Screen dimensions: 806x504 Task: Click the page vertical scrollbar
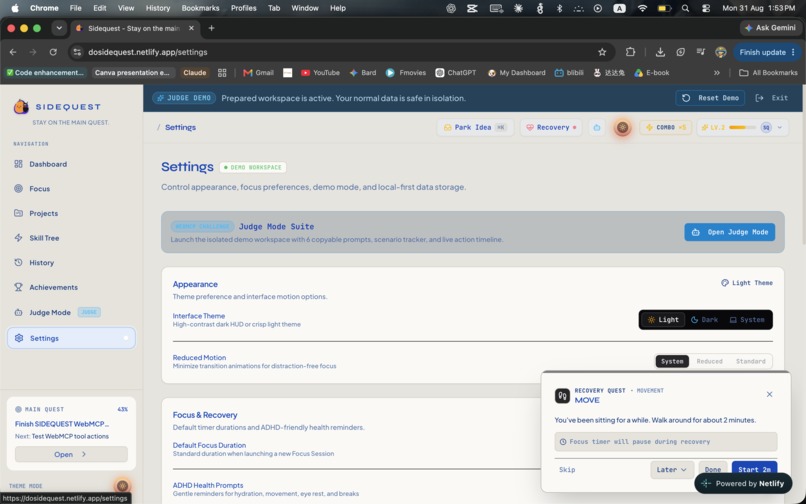click(x=802, y=165)
